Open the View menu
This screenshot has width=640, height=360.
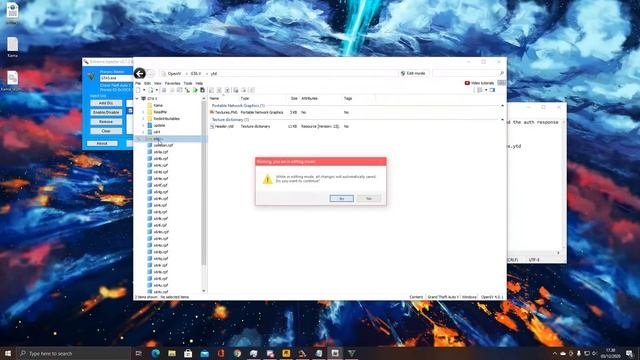tap(158, 83)
